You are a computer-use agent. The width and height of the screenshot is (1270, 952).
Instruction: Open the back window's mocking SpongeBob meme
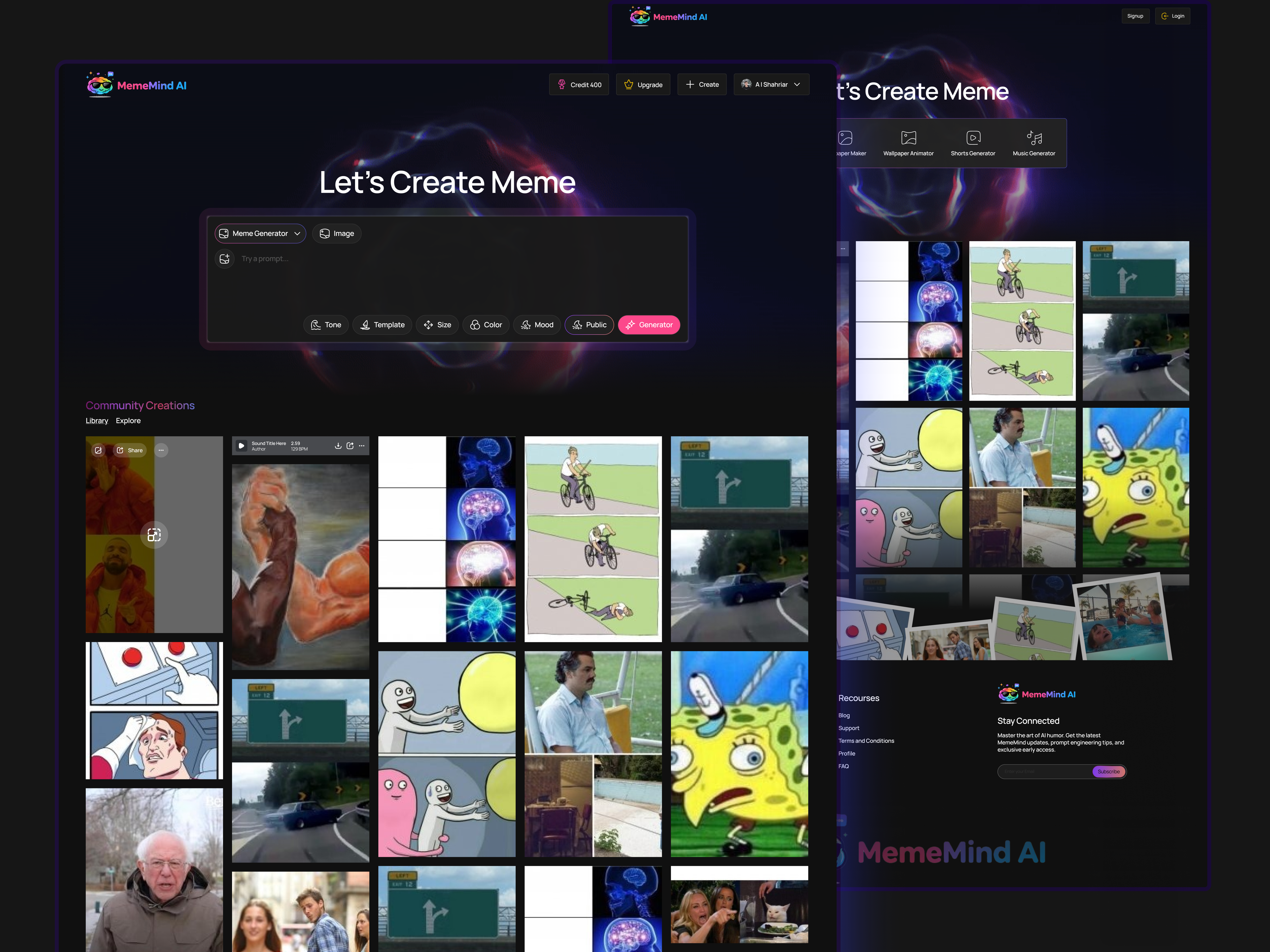tap(1136, 487)
